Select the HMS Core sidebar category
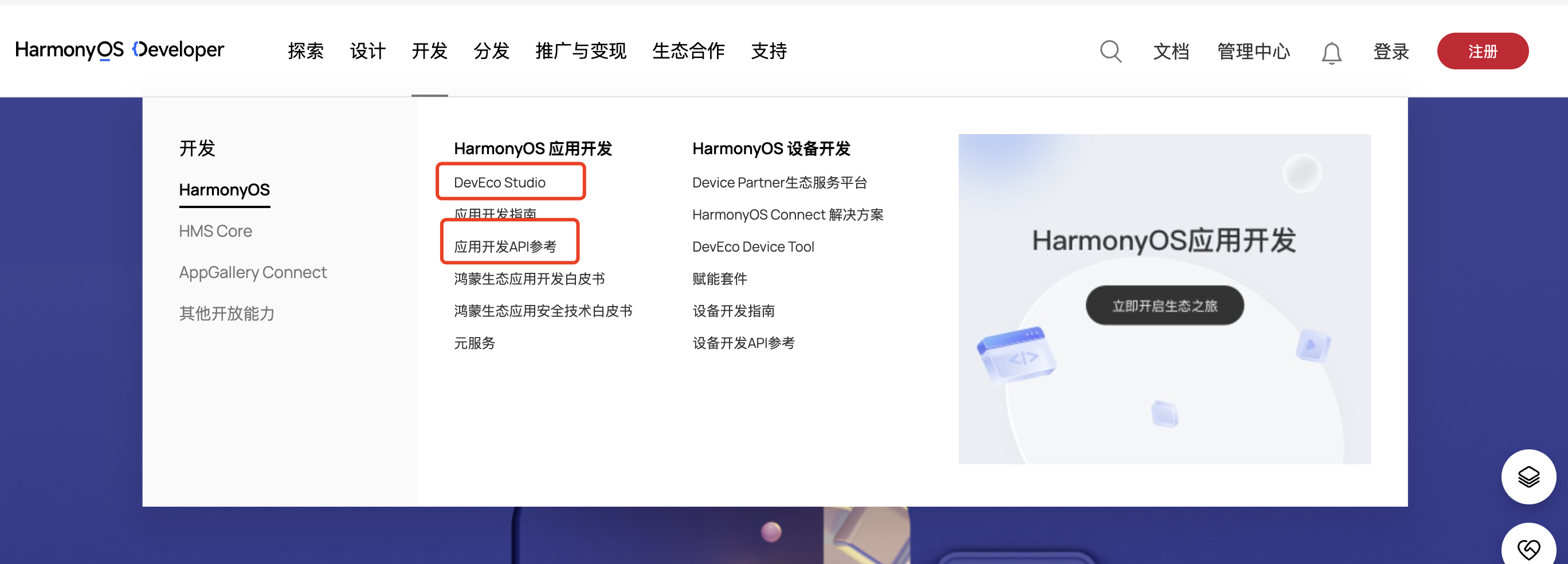The height and width of the screenshot is (564, 1568). [x=215, y=232]
